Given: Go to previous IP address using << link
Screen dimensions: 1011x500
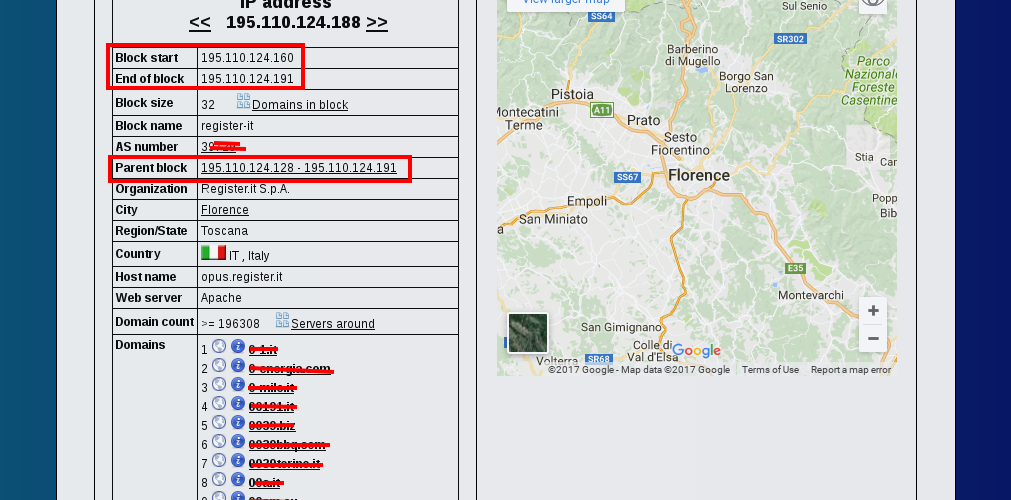Looking at the screenshot, I should point(200,22).
